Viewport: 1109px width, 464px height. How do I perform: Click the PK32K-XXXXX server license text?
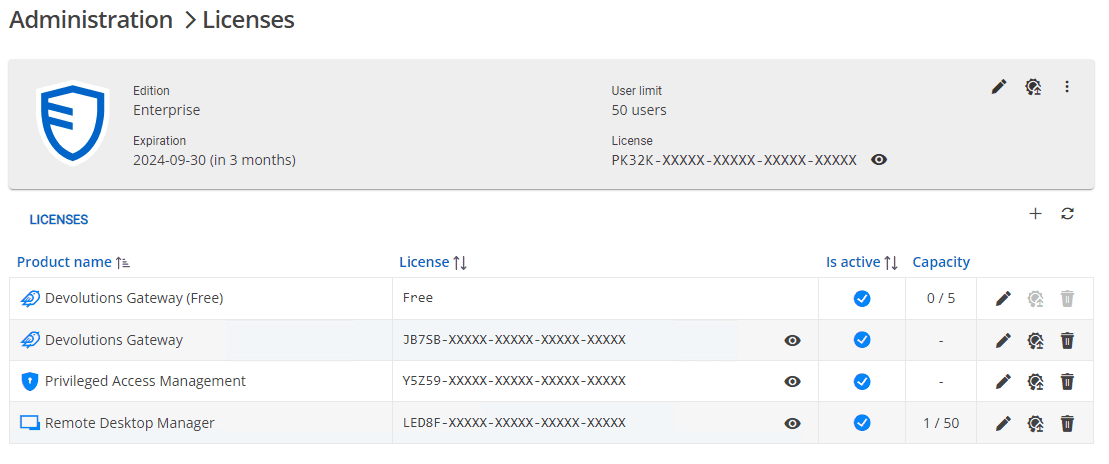pos(734,160)
